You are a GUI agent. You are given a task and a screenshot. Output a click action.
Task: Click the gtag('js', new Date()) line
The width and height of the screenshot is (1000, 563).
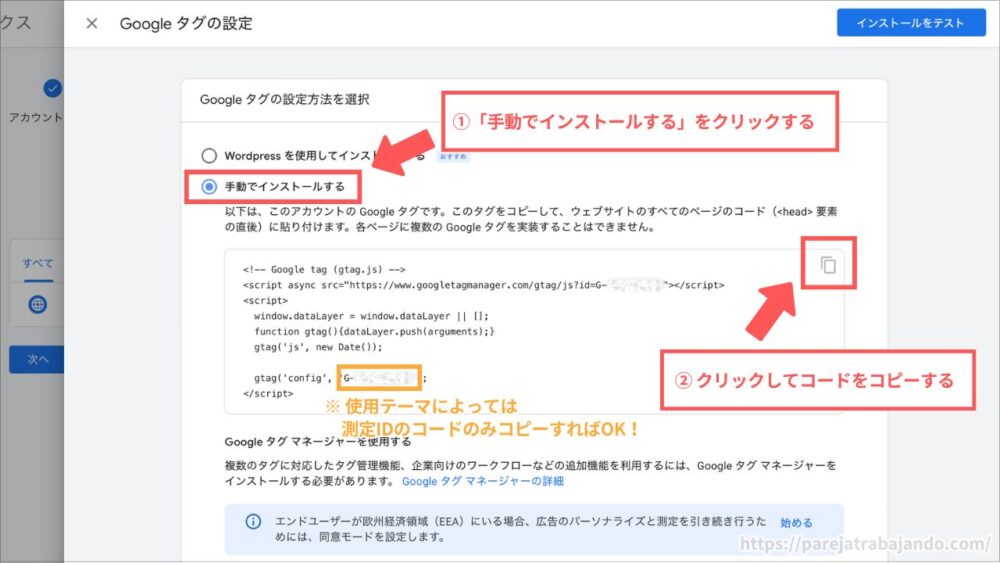pos(318,347)
